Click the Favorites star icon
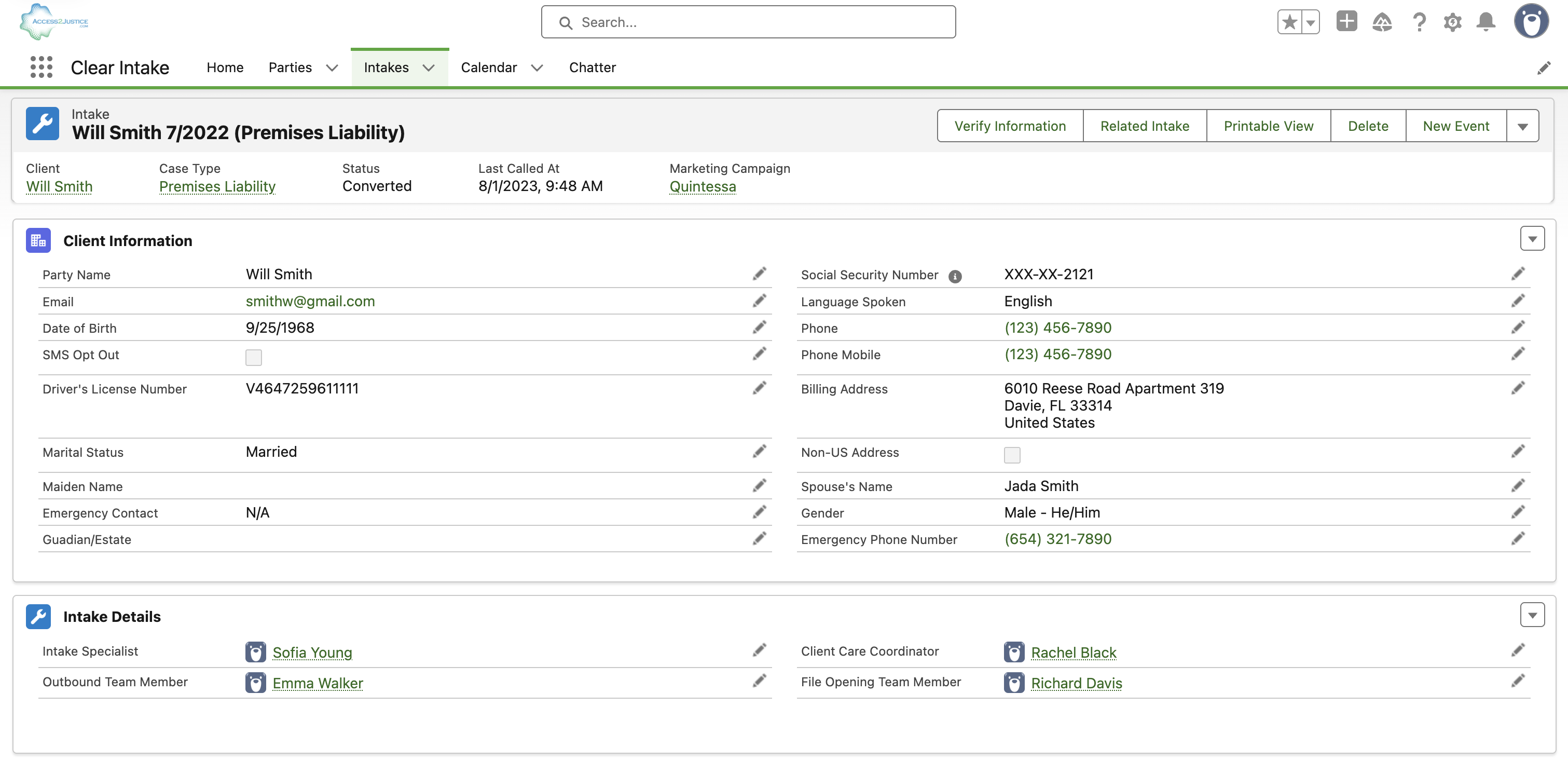The width and height of the screenshot is (1568, 761). pyautogui.click(x=1289, y=22)
